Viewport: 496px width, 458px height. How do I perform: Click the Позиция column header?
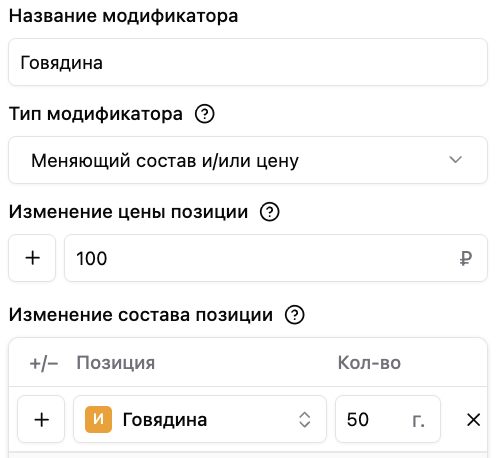tap(116, 363)
